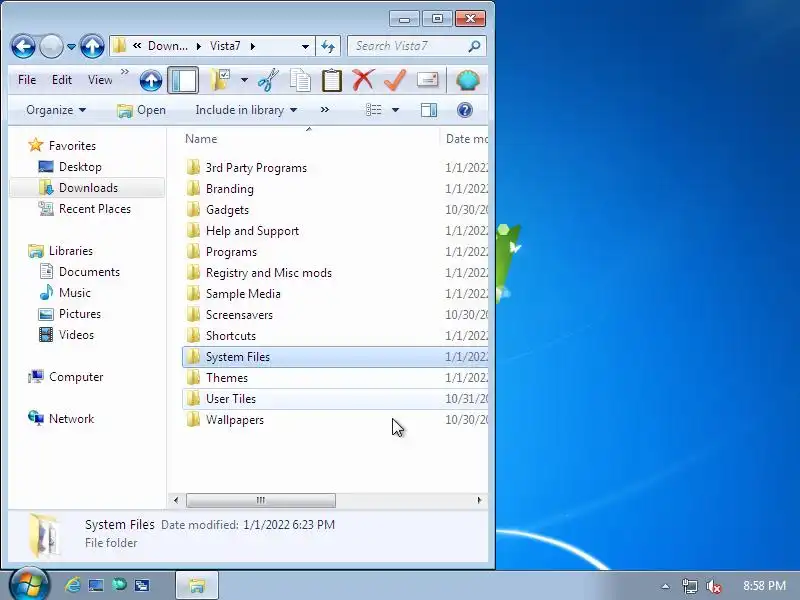This screenshot has width=800, height=600.
Task: Expand the address bar history dropdown
Action: [x=305, y=46]
